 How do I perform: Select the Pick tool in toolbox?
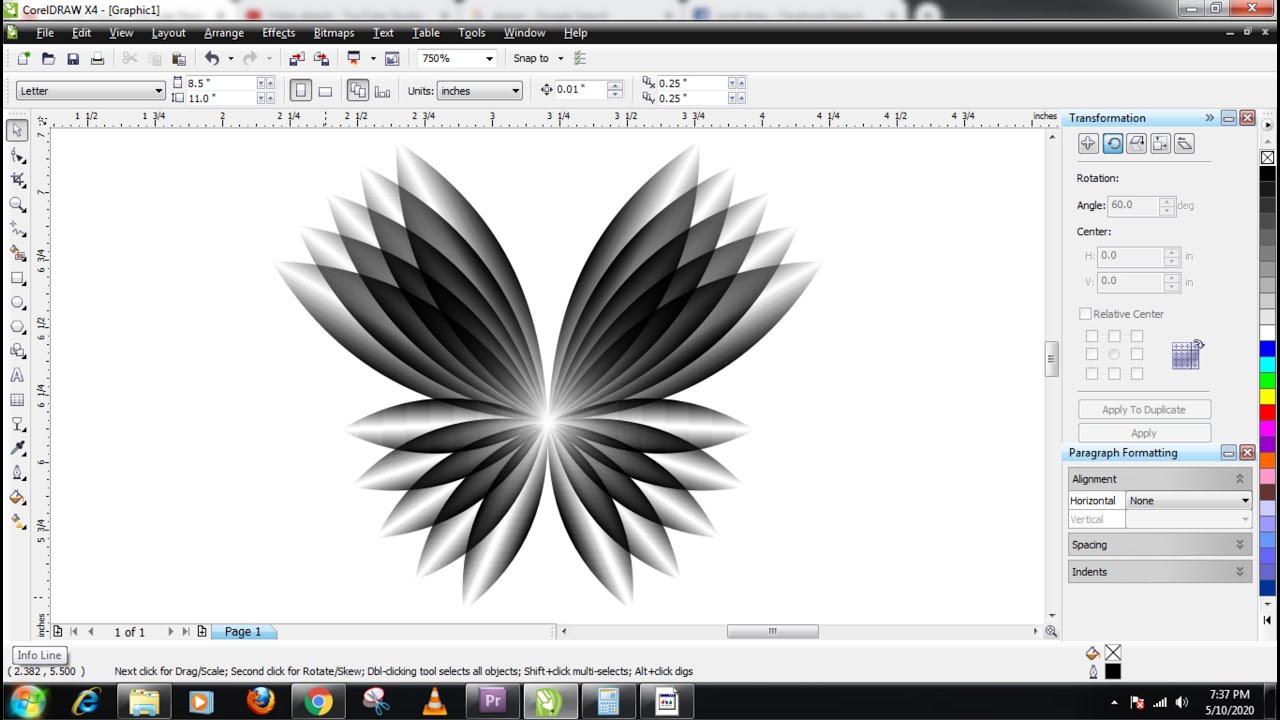click(17, 131)
